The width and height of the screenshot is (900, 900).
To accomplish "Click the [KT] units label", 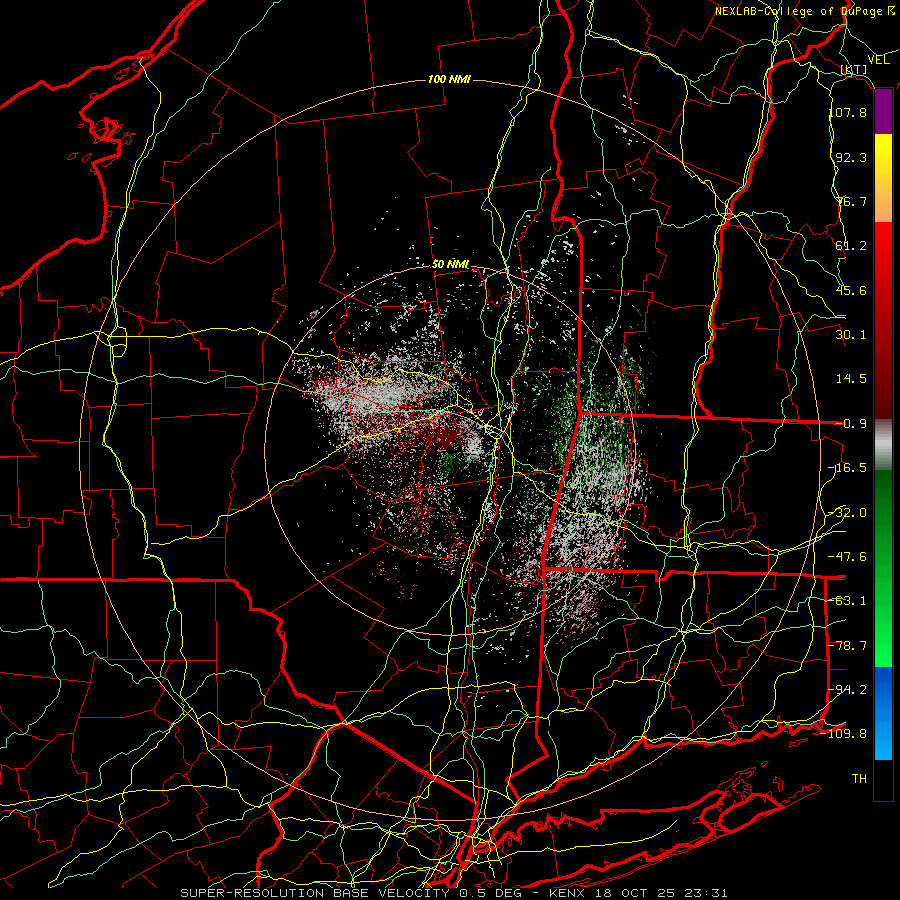I will coord(854,70).
